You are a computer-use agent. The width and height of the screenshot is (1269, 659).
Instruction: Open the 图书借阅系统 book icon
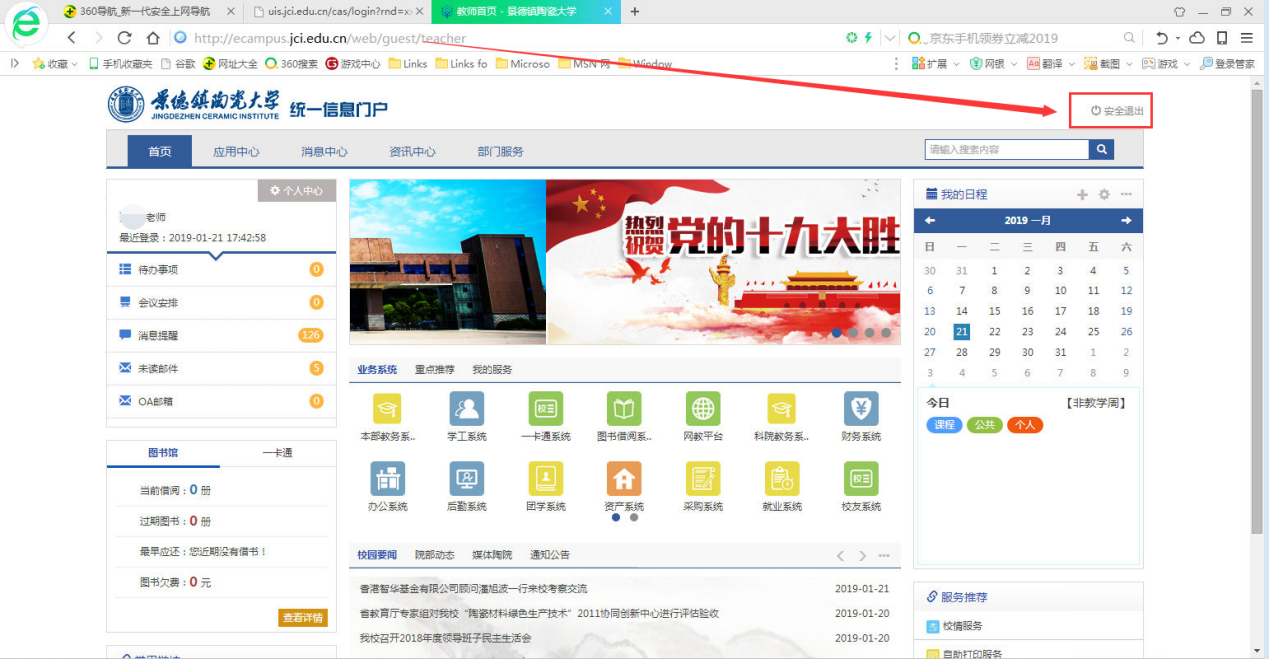point(624,408)
